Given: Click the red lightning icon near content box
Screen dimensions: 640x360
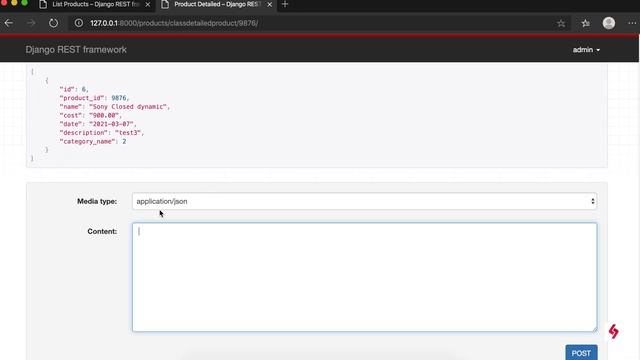Looking at the screenshot, I should click(613, 331).
